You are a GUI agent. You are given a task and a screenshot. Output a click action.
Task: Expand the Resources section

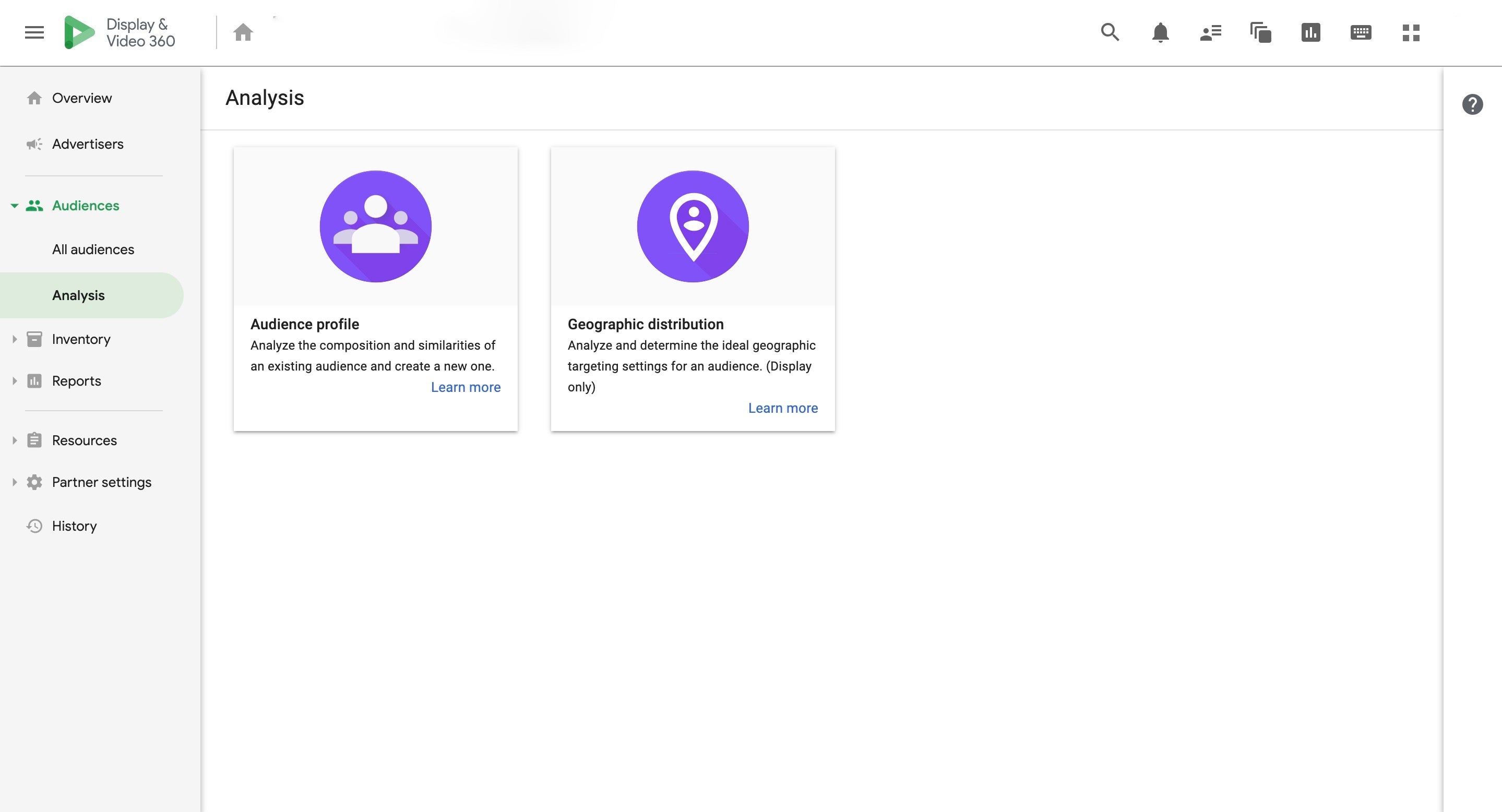pyautogui.click(x=14, y=440)
